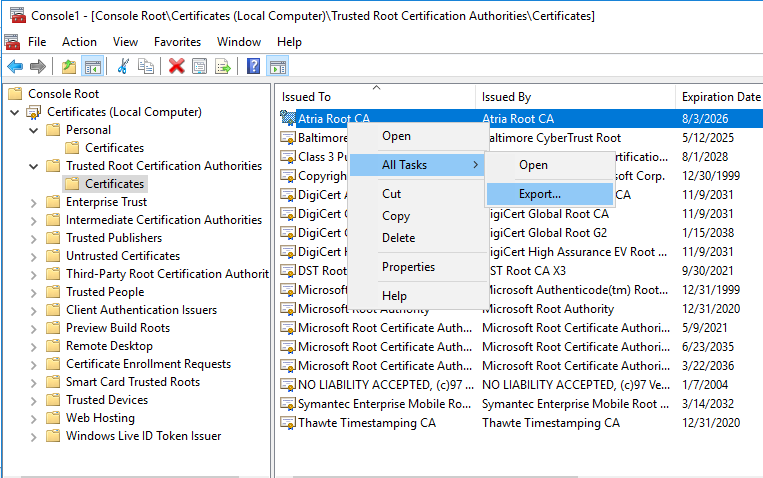Choose Copy in the context menu

point(418,216)
